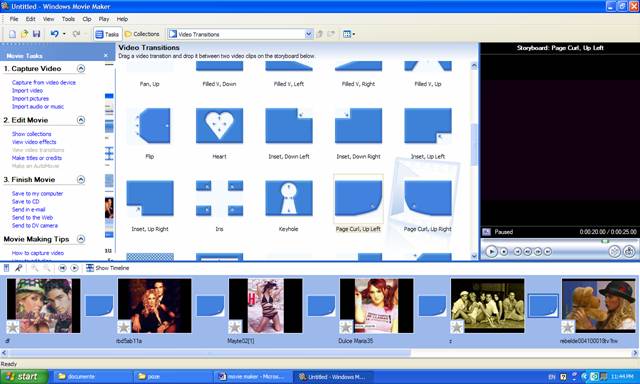This screenshot has height=384, width=640.
Task: Open the Tools menu
Action: click(x=68, y=19)
